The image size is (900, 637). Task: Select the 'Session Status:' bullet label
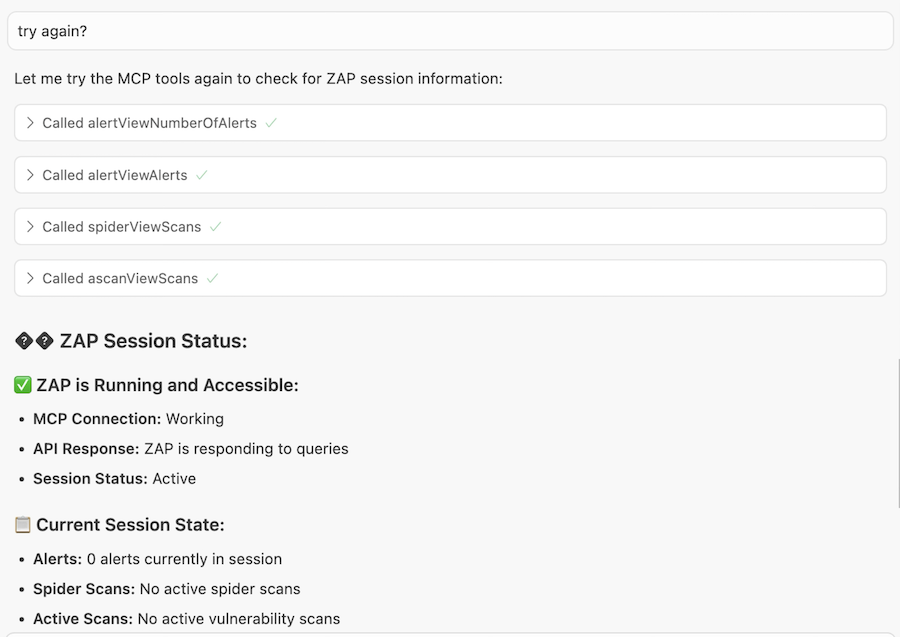tap(90, 479)
